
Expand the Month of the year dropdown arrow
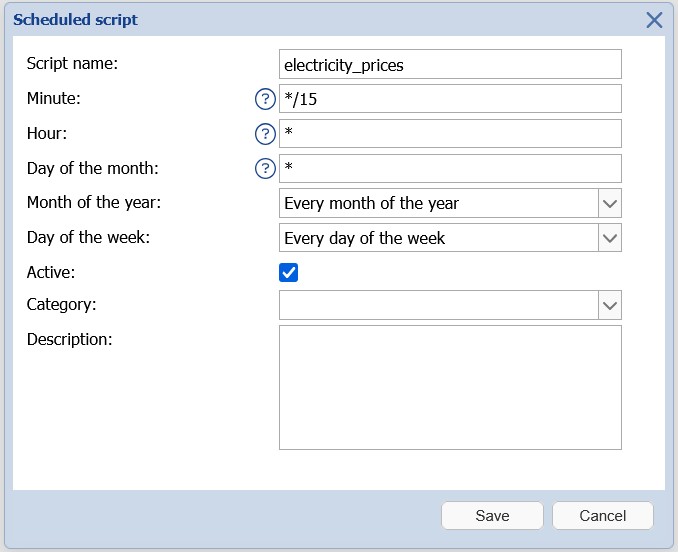pyautogui.click(x=609, y=203)
